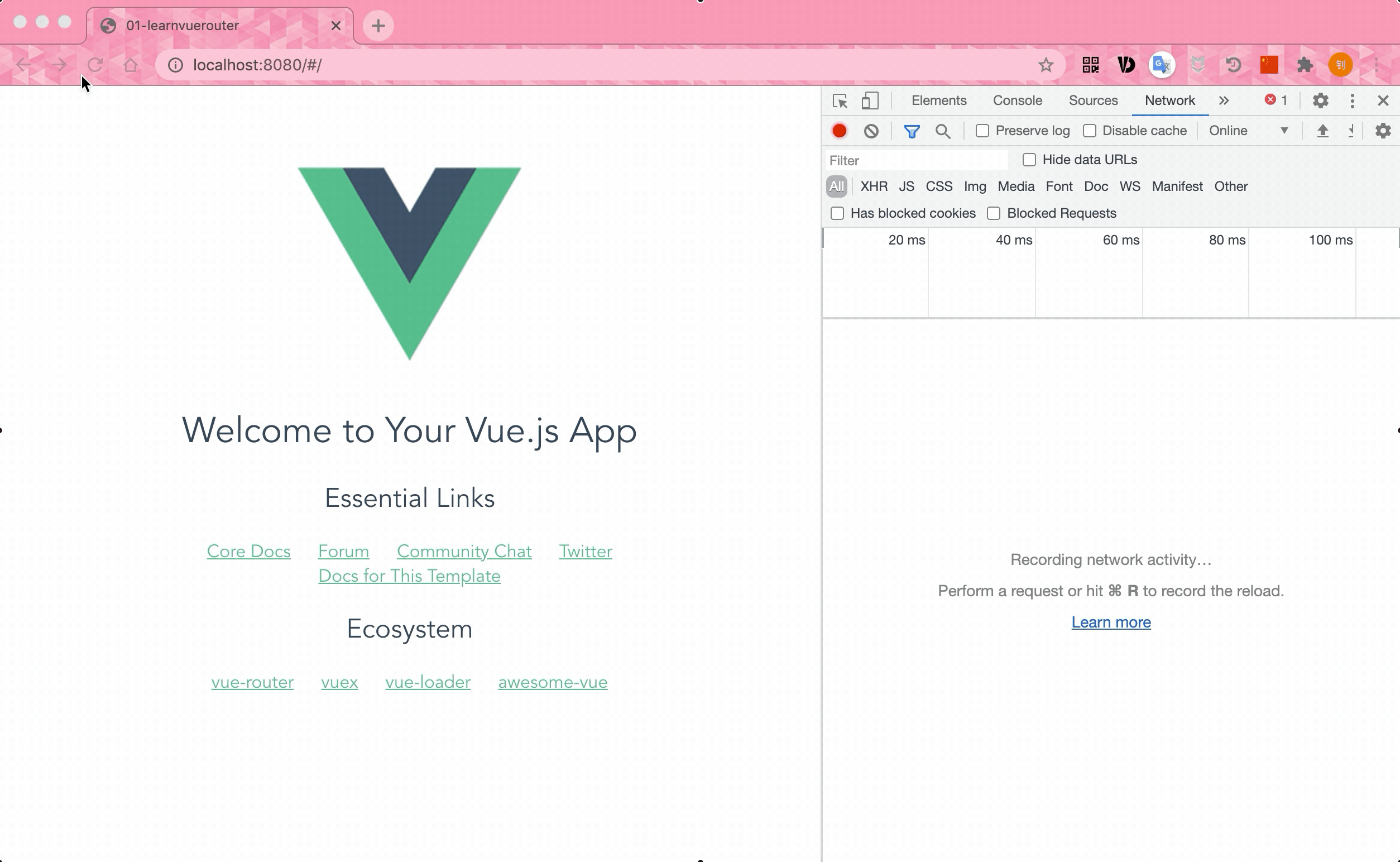1400x862 pixels.
Task: Open the Learn more link
Action: 1110,621
